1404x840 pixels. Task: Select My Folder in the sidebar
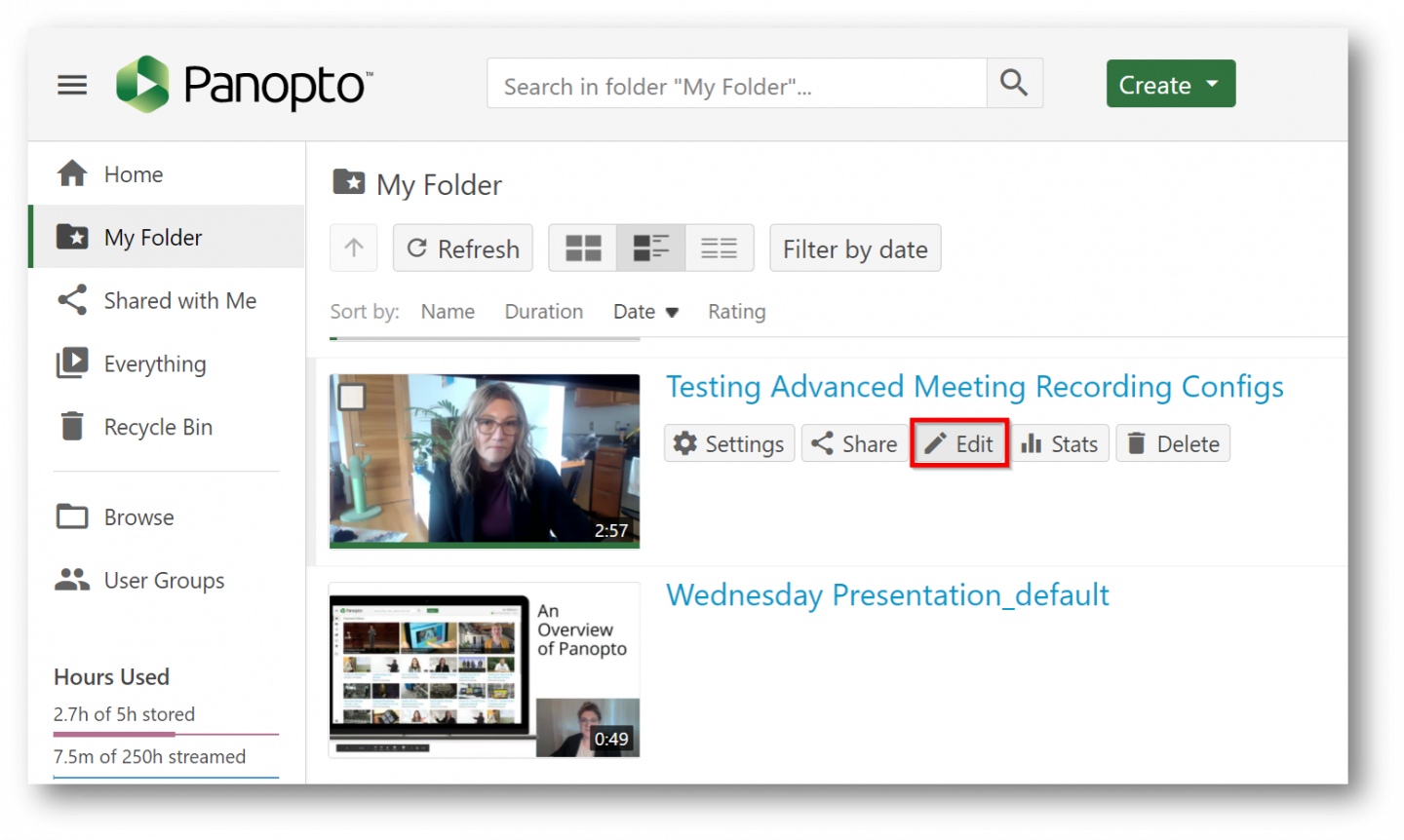click(x=152, y=237)
